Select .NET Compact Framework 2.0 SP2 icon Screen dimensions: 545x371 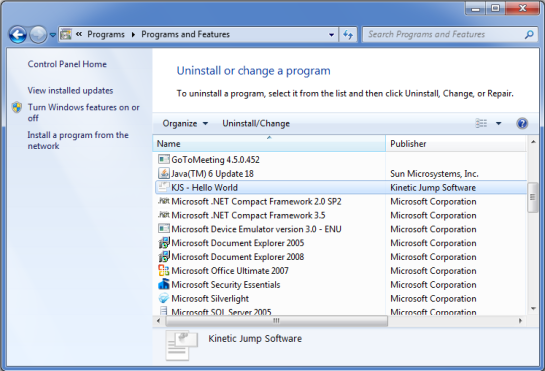pos(164,201)
